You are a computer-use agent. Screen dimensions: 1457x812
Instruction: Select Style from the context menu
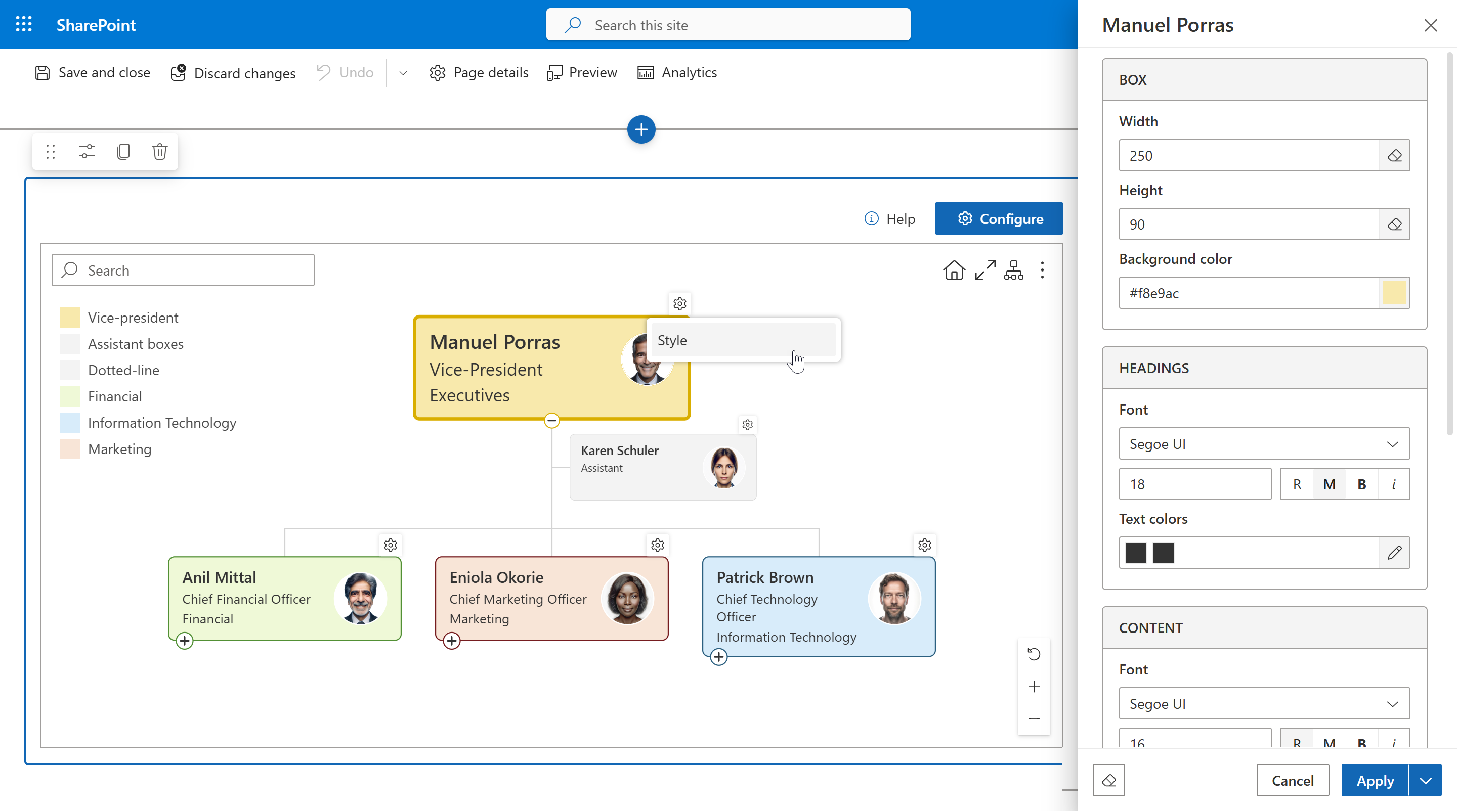[744, 340]
